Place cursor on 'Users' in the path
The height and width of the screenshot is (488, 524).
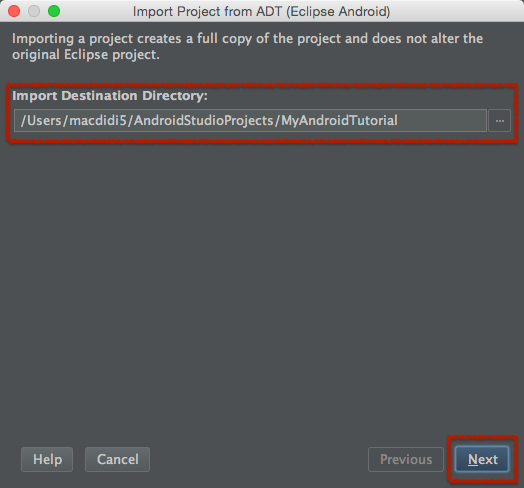44,121
